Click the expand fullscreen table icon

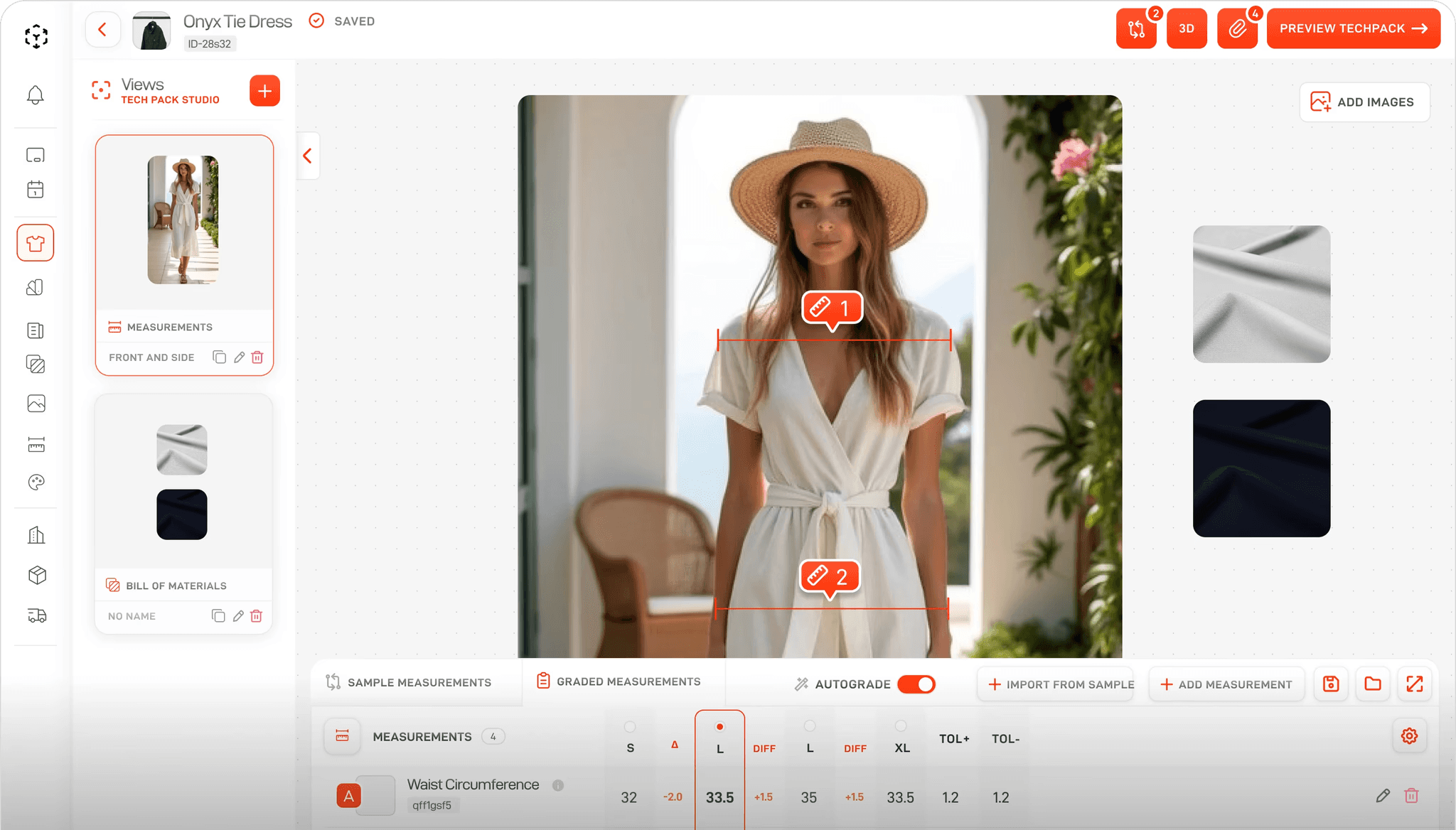coord(1414,684)
